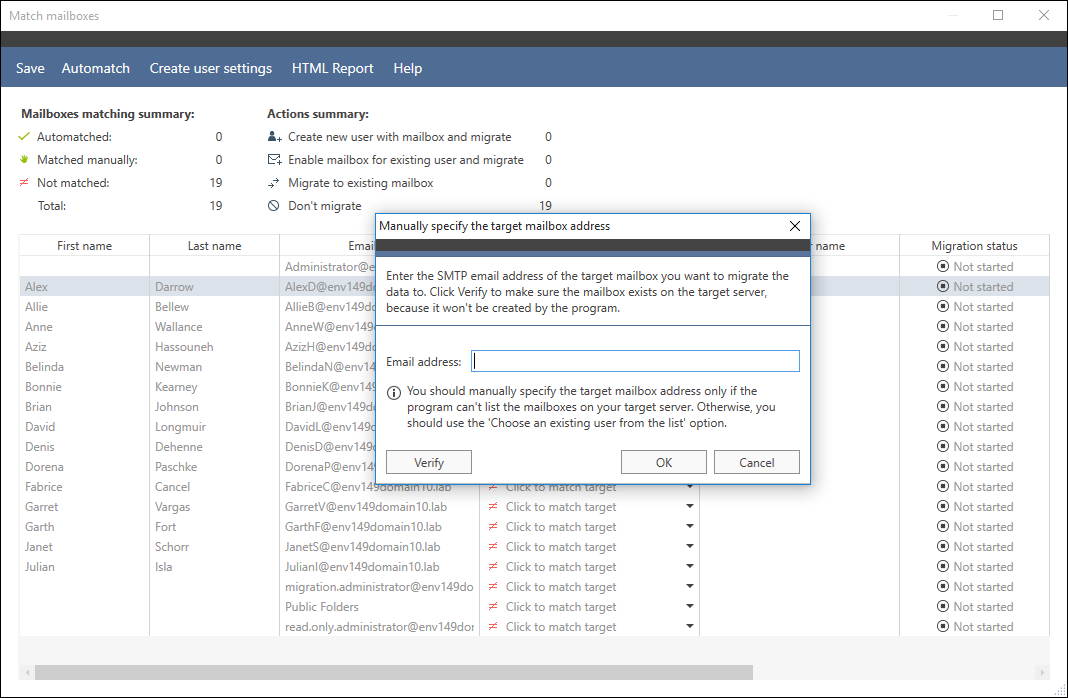Click not-matched icon in GarretV row
Viewport: 1068px width, 698px height.
point(492,507)
